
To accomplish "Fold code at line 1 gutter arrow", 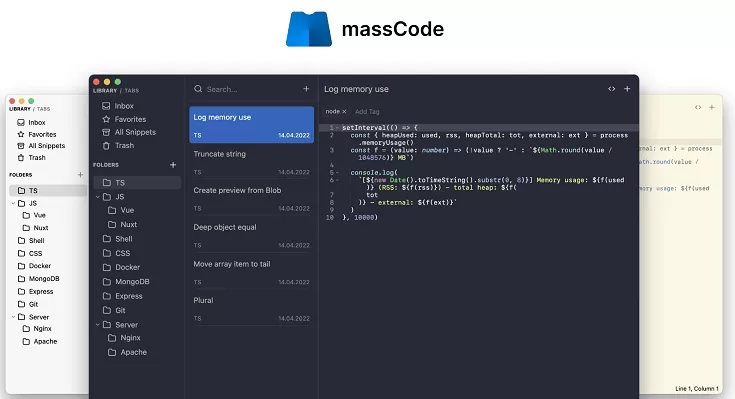I will (338, 128).
